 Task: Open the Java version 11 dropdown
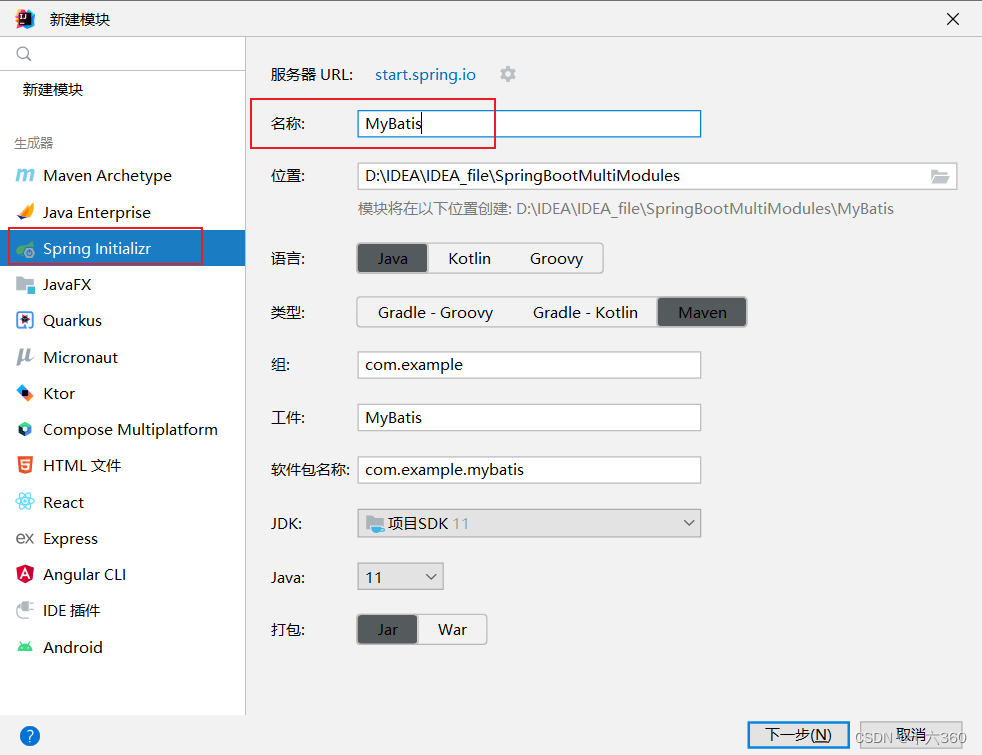400,577
